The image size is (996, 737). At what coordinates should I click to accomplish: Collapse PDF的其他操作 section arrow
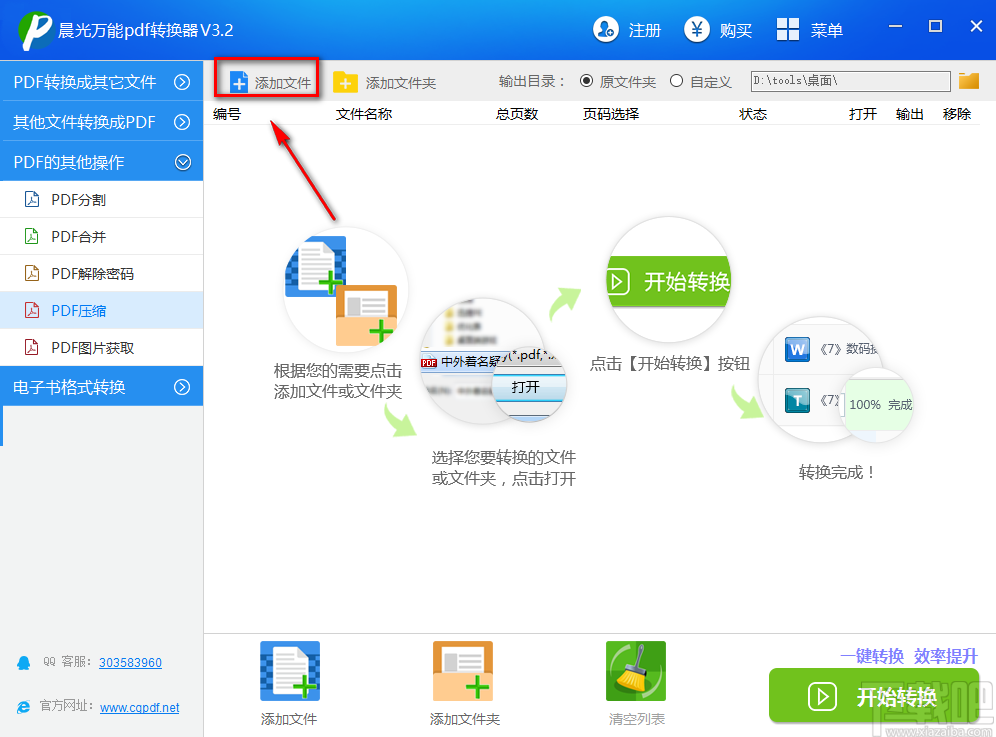click(183, 163)
